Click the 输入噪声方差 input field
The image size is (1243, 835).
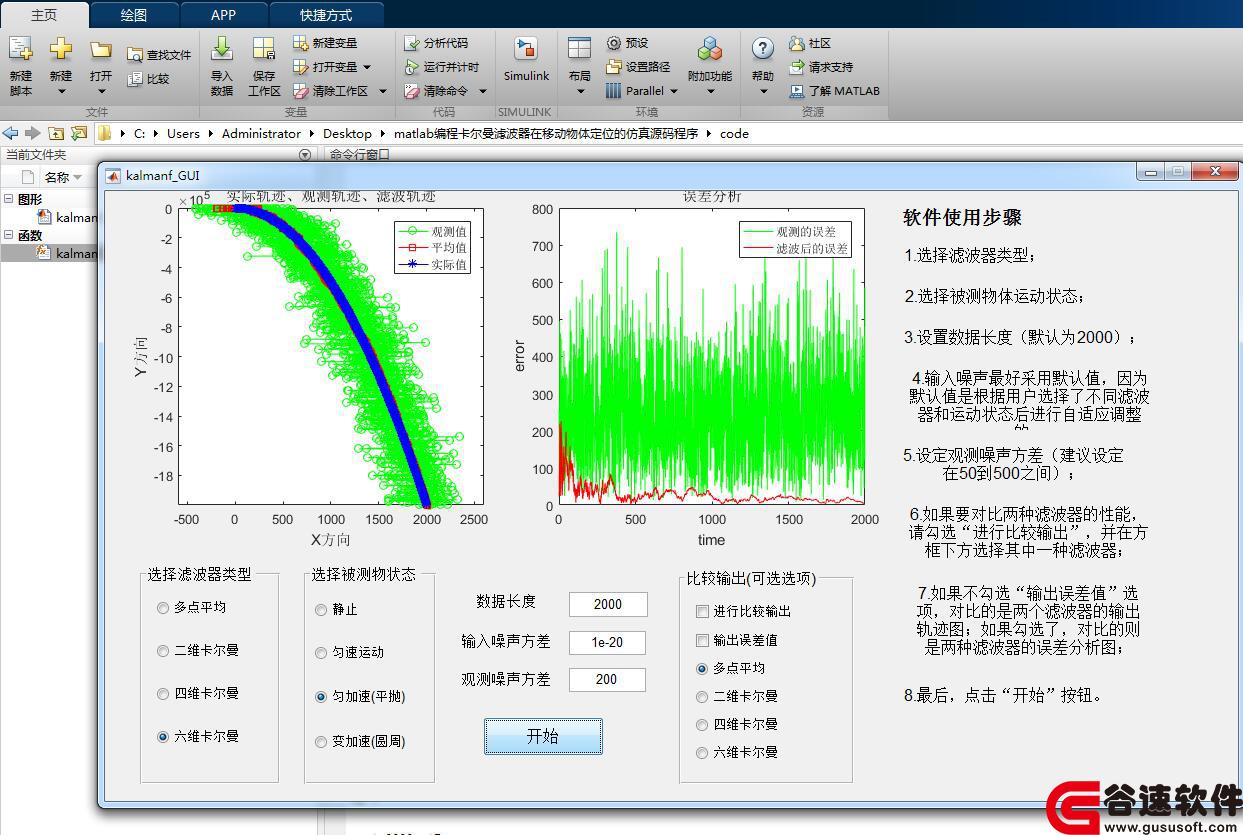coord(608,643)
